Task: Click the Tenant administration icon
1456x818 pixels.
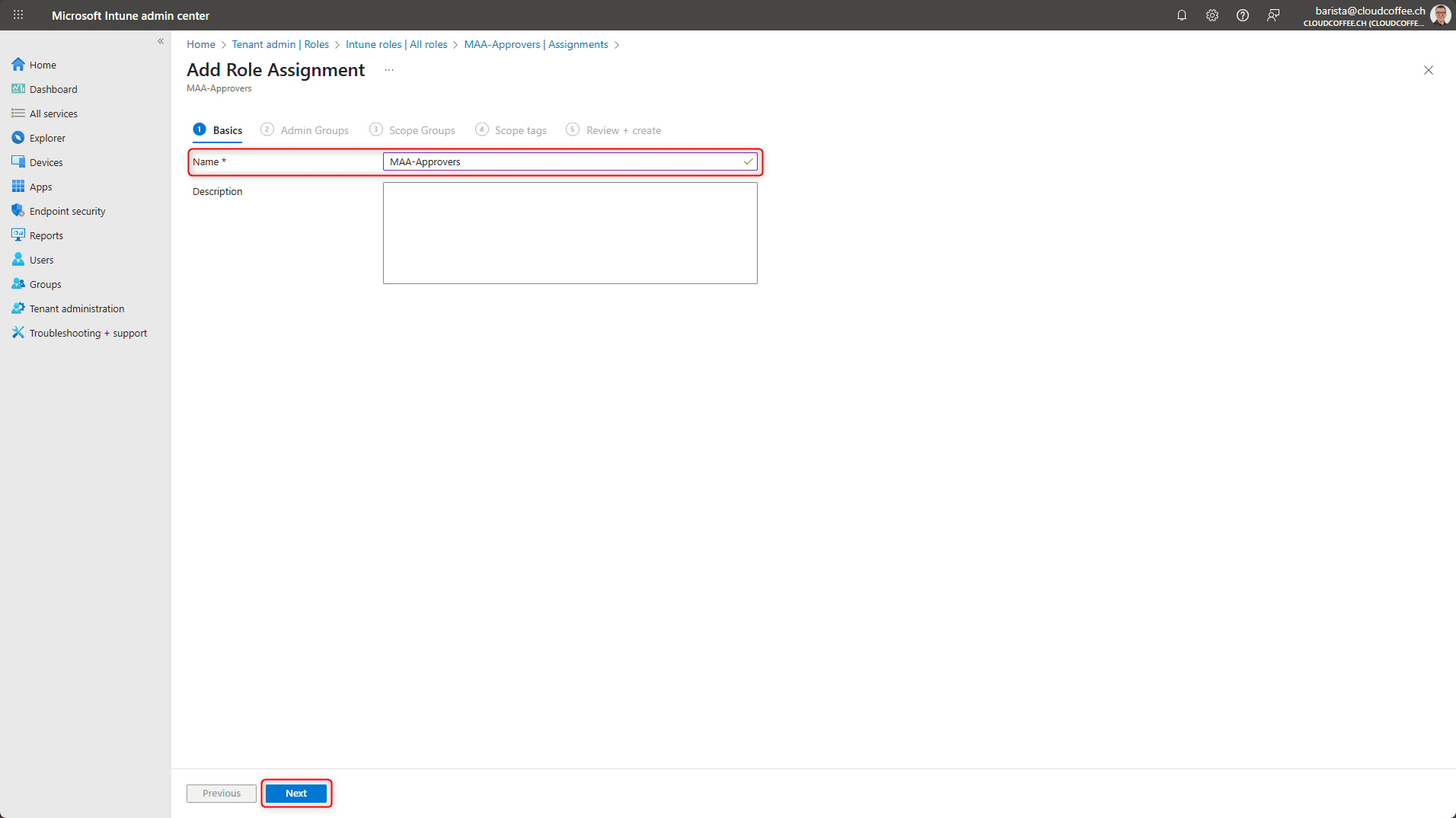Action: click(x=18, y=308)
